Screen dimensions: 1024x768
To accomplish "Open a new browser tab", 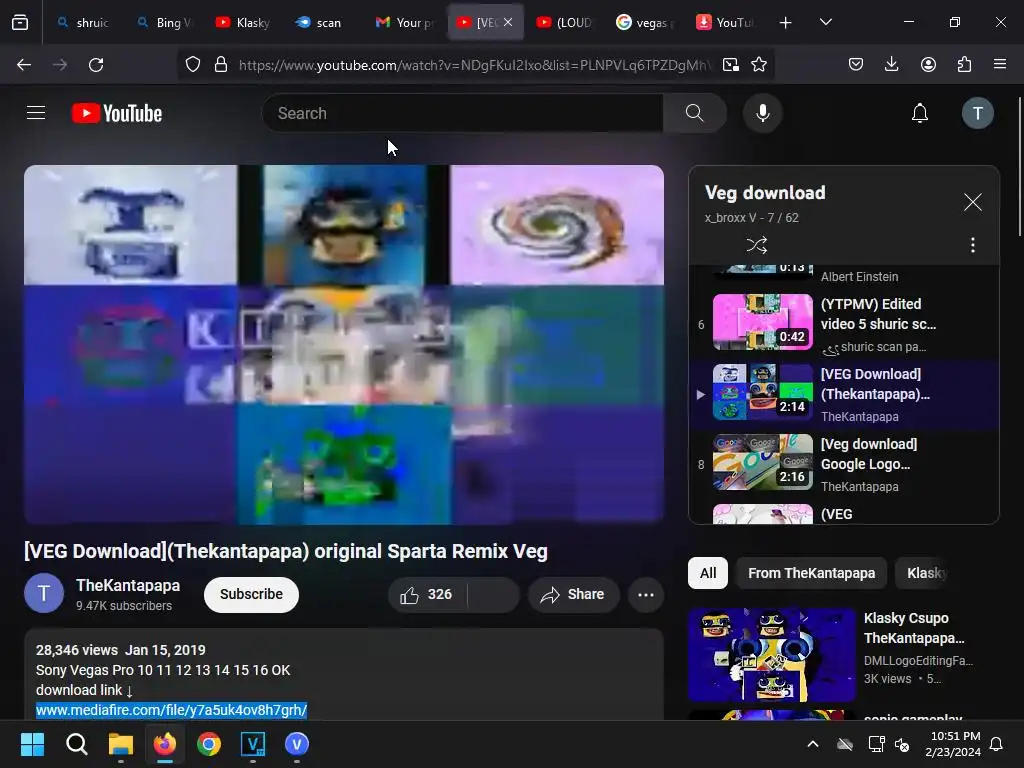I will [x=786, y=23].
